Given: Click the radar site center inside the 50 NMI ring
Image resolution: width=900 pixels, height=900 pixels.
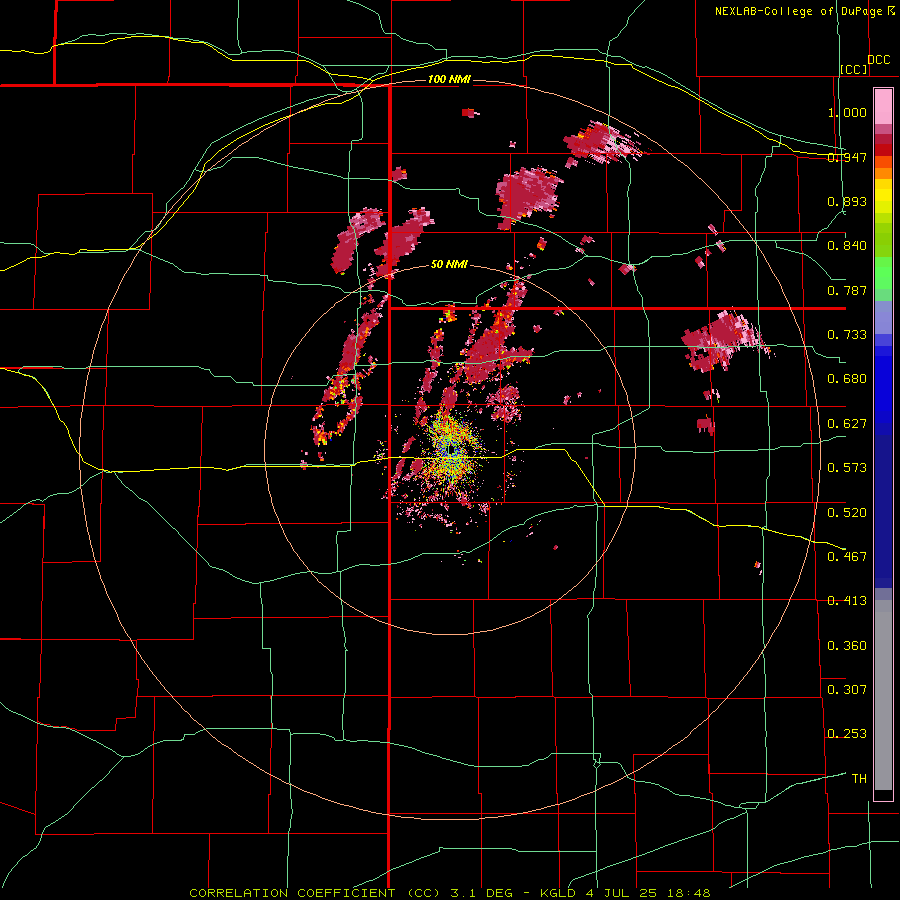Looking at the screenshot, I should tap(451, 449).
